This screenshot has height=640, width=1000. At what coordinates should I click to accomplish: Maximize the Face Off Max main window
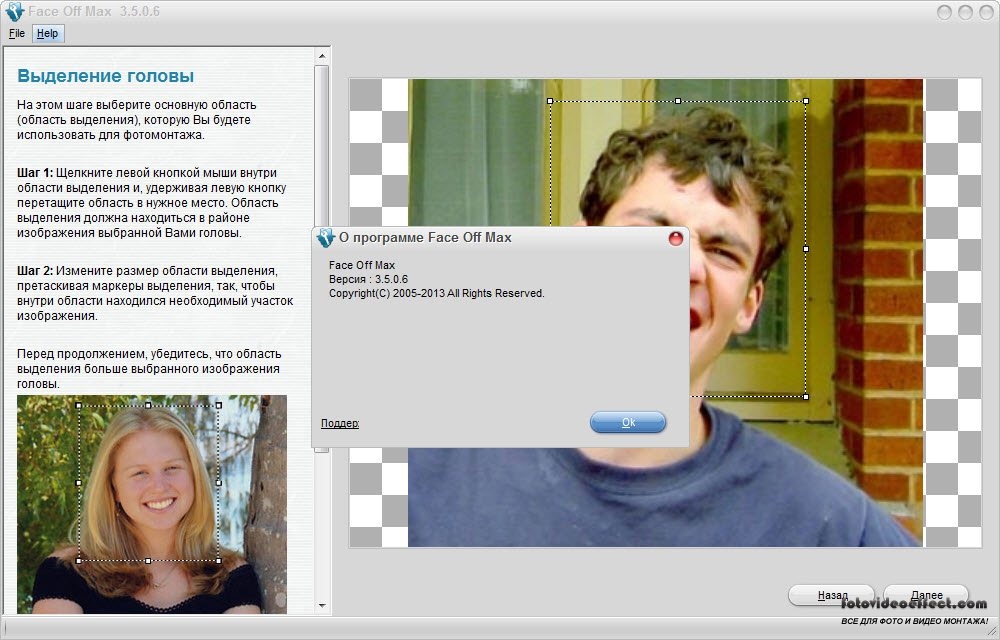966,12
